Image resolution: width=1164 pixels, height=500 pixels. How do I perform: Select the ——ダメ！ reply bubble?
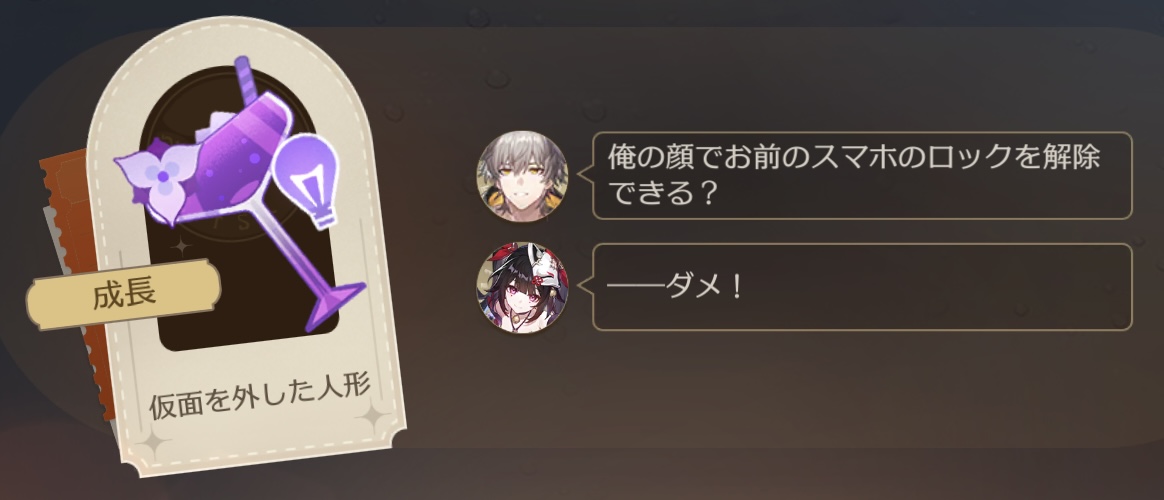(x=862, y=287)
